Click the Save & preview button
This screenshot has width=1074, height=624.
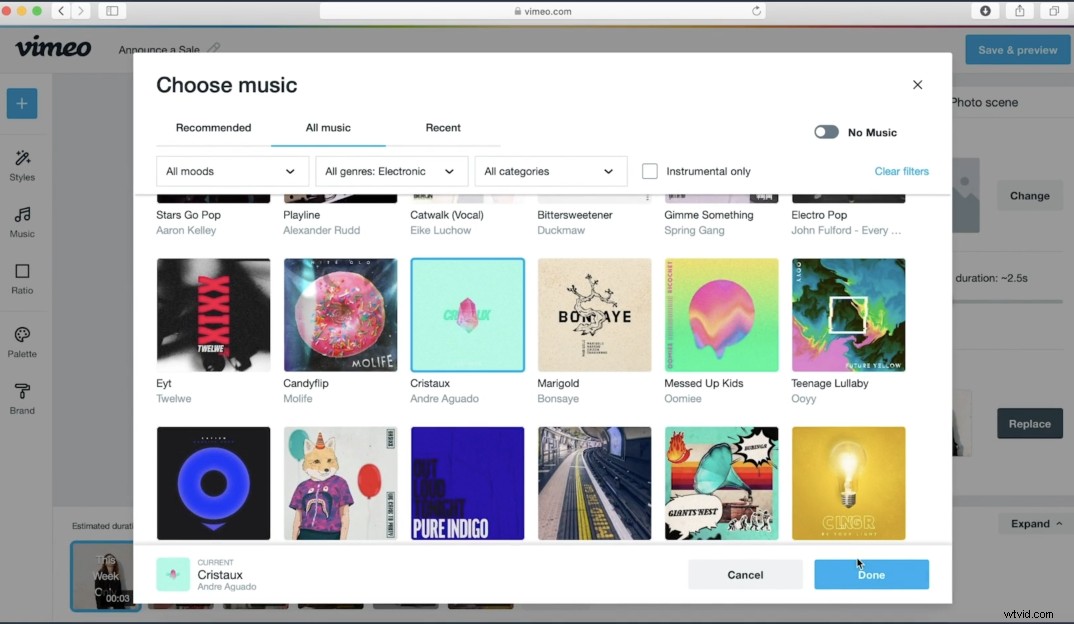1017,49
